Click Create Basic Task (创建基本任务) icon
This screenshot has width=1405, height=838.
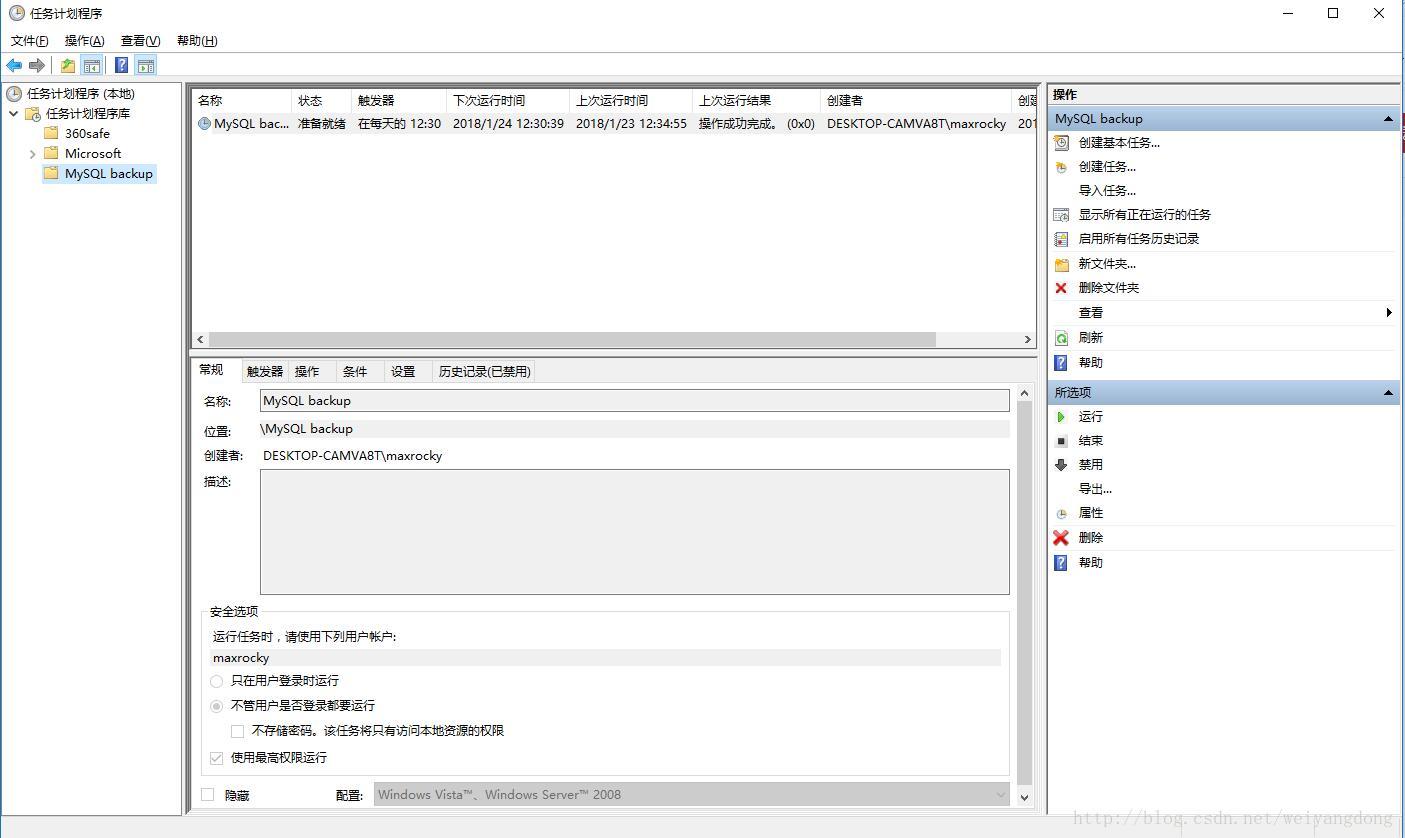1061,143
